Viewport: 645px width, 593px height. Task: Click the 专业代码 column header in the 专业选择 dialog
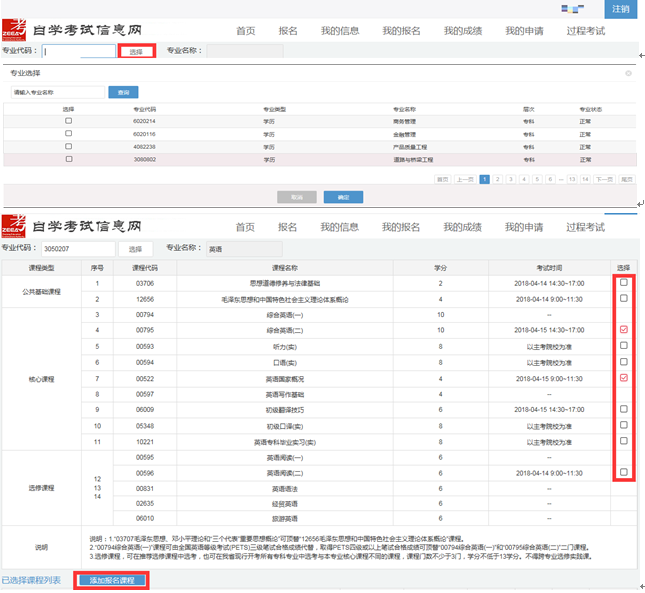tap(145, 109)
